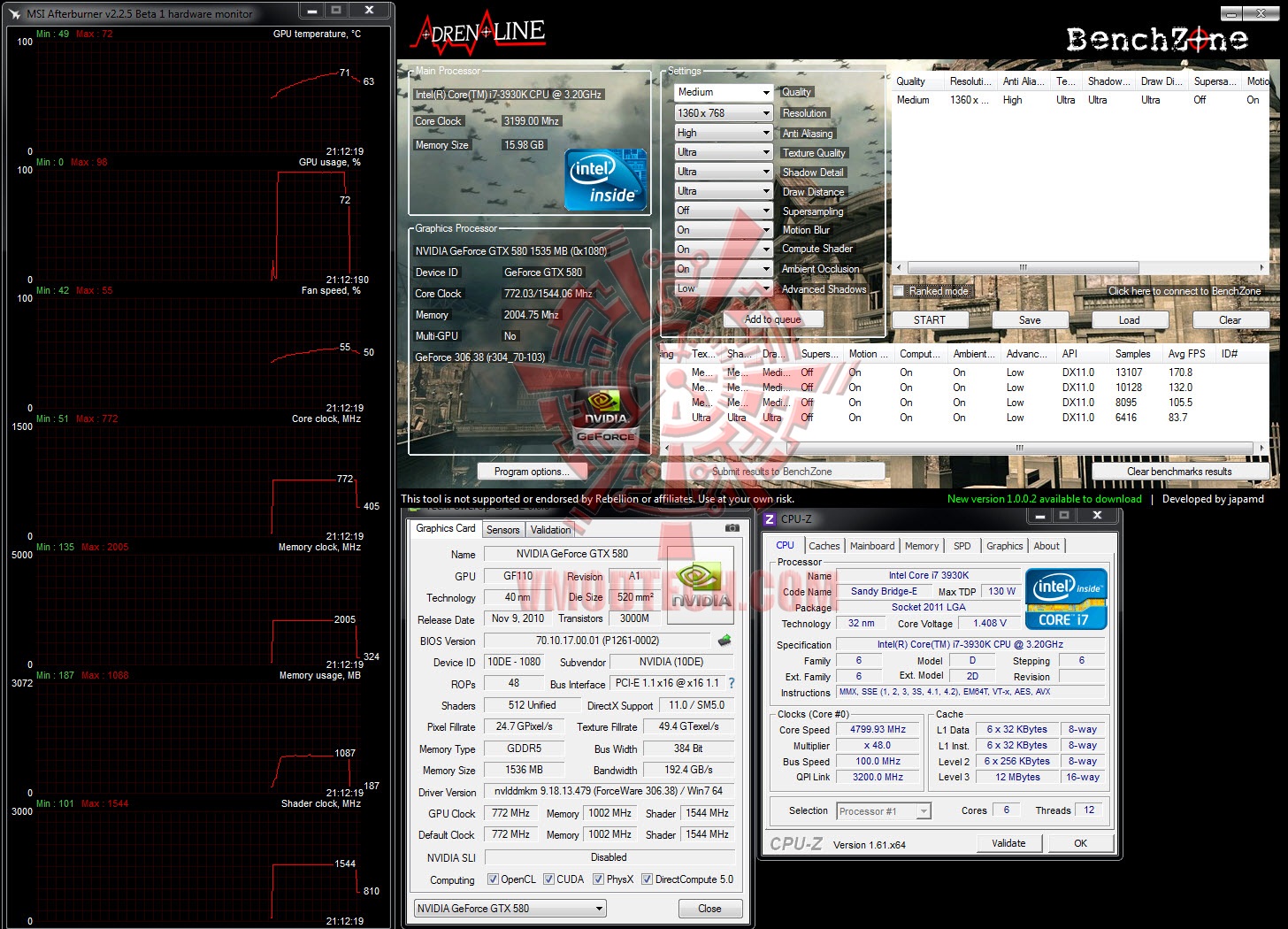Select the Graphics Card tab in GPU-Z
Image resolution: width=1288 pixels, height=929 pixels.
(x=446, y=528)
